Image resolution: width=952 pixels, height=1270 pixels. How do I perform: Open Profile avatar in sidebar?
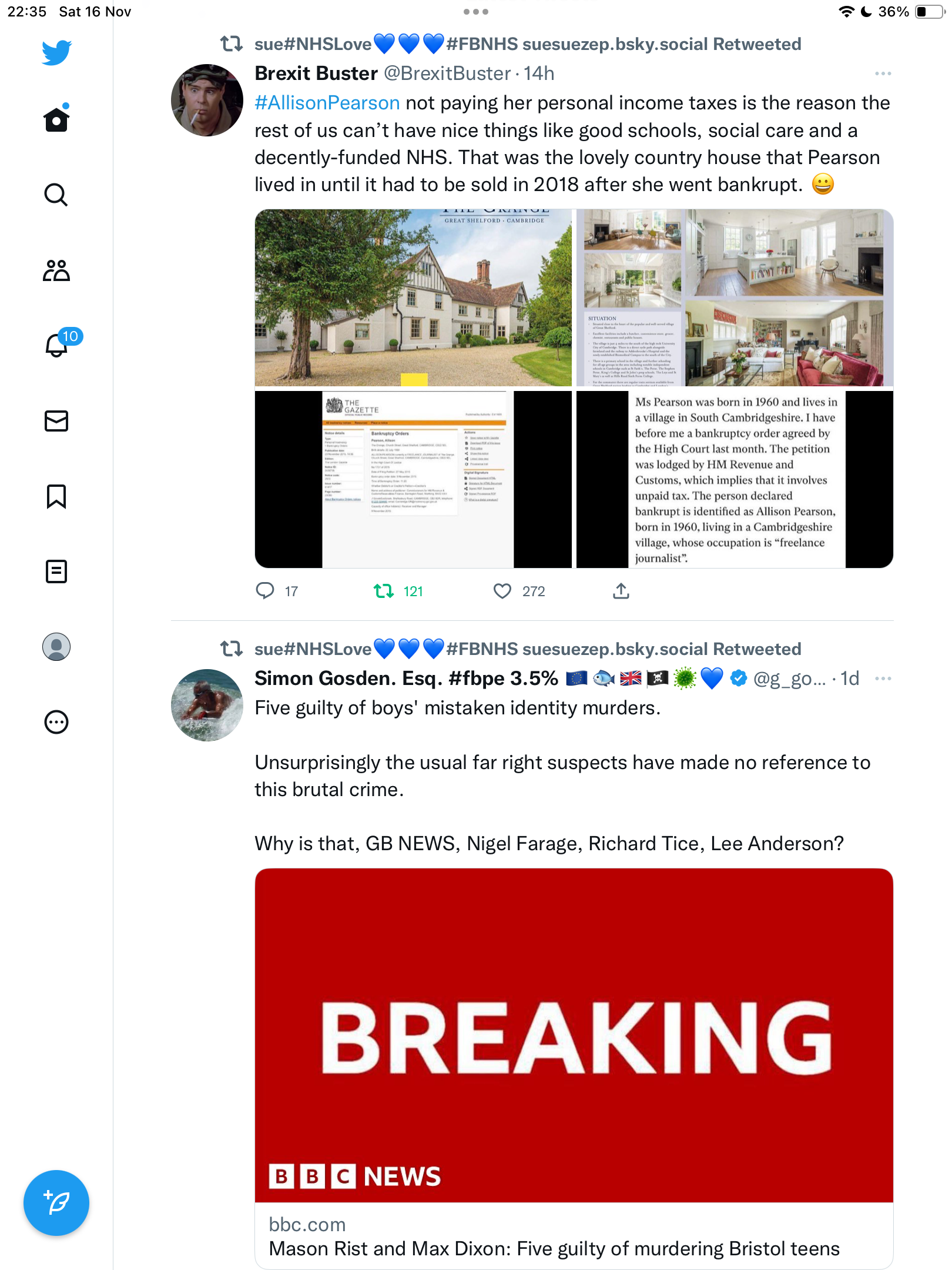(x=56, y=647)
